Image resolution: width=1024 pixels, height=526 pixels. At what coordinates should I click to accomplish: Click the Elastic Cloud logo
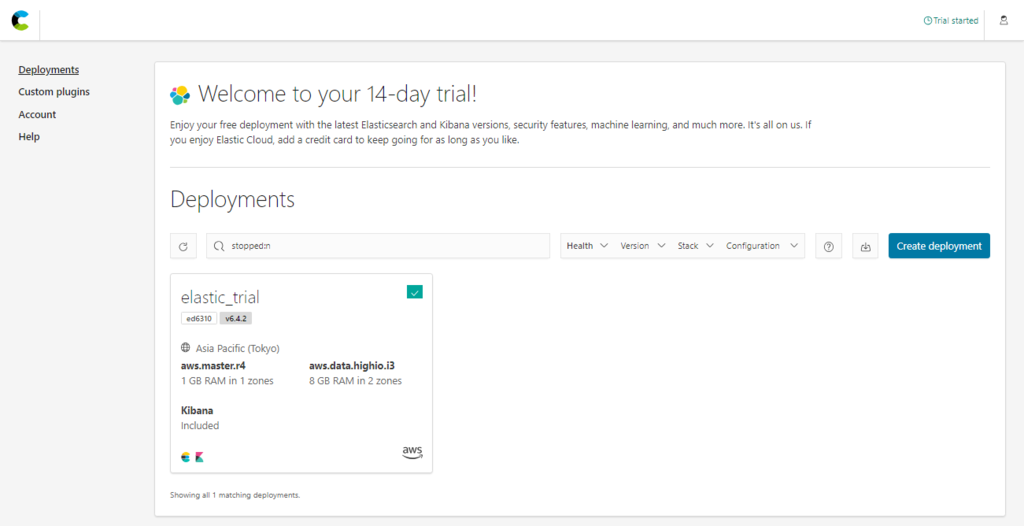pyautogui.click(x=20, y=20)
